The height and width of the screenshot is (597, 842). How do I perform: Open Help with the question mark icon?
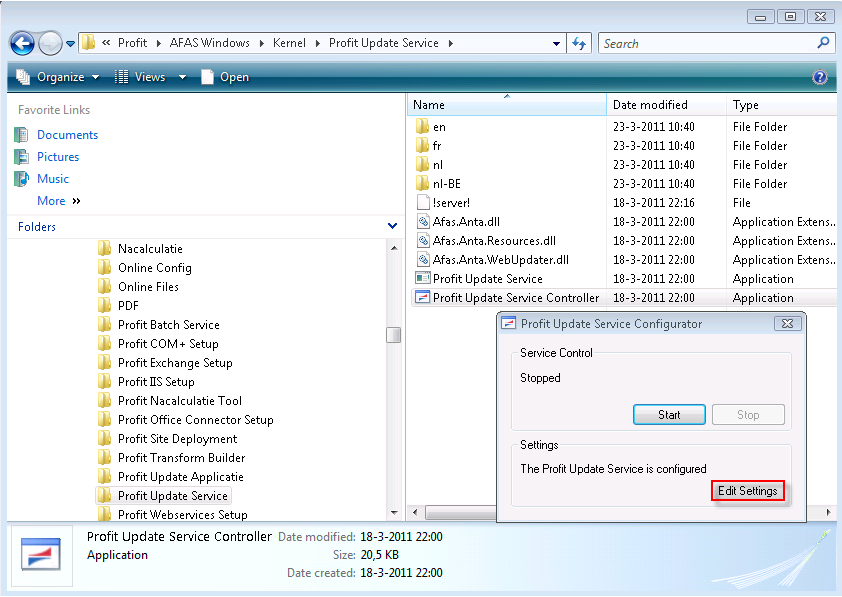click(x=819, y=77)
